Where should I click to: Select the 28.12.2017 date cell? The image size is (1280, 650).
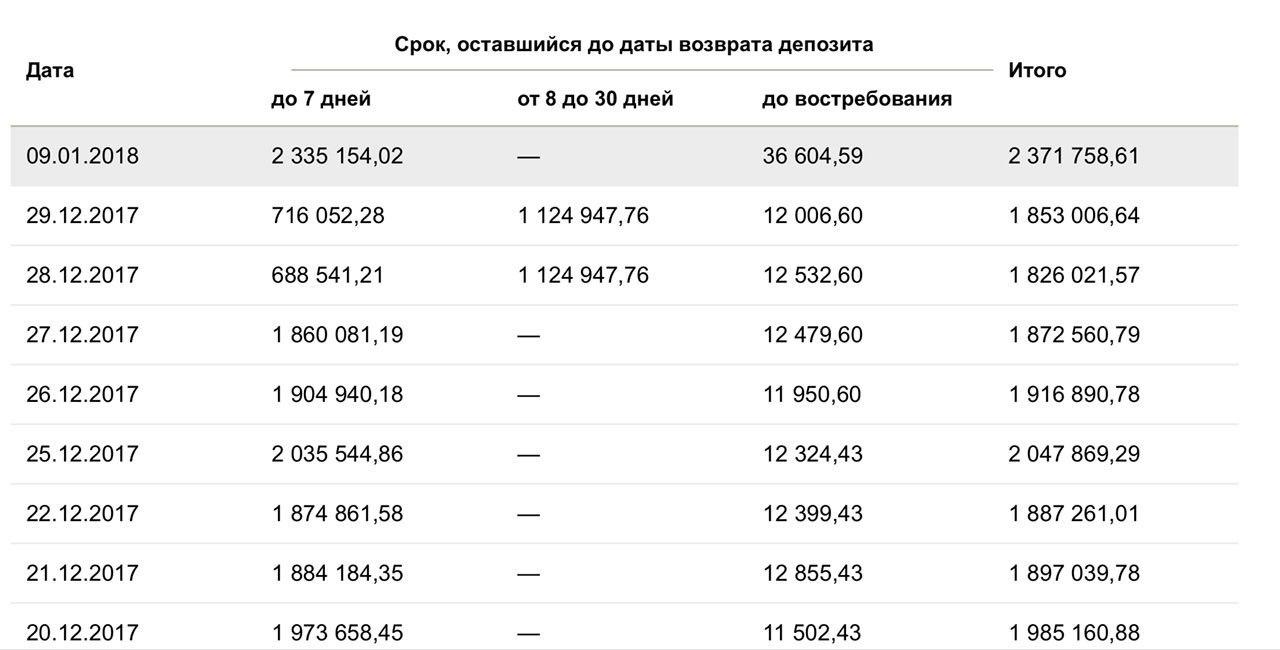click(x=82, y=275)
